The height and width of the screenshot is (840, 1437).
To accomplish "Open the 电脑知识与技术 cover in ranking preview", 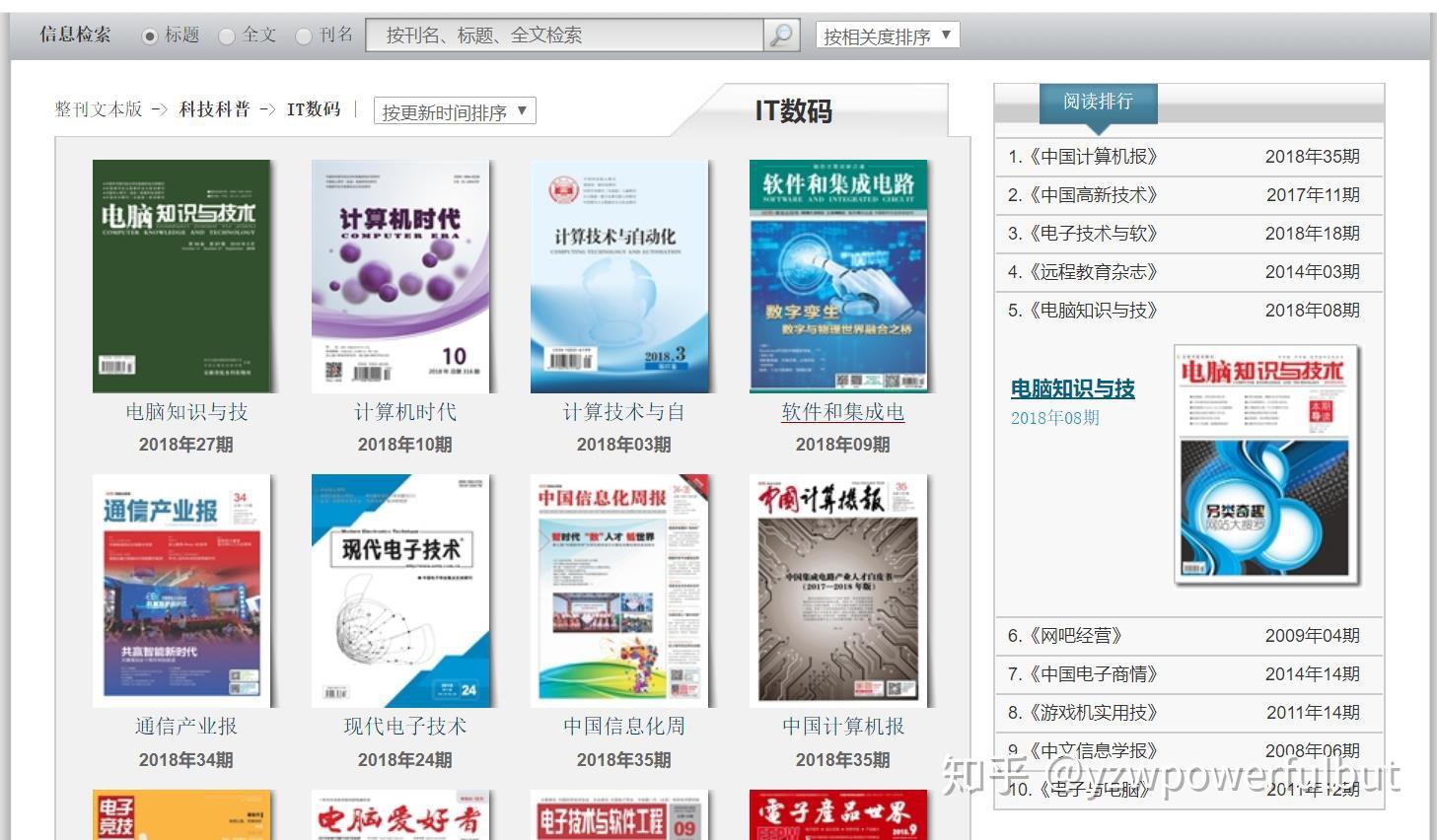I will [x=1266, y=464].
